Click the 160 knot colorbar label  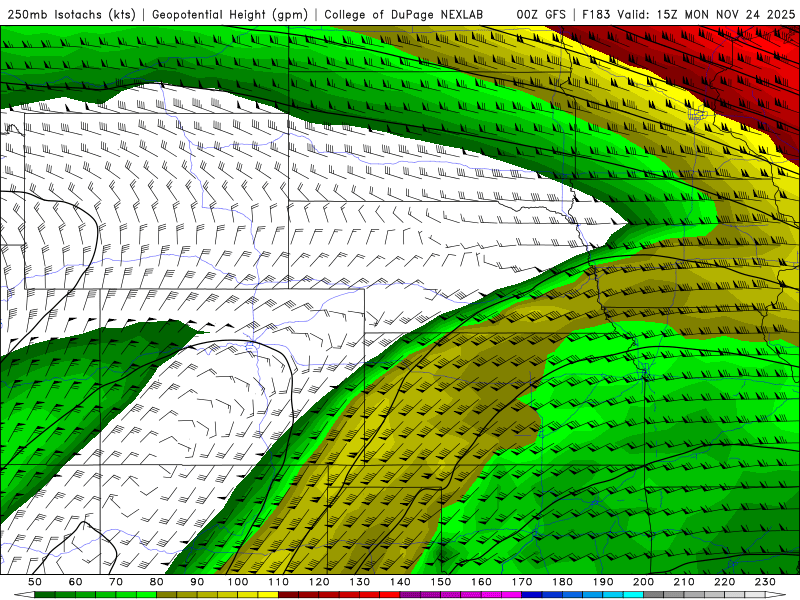[481, 582]
